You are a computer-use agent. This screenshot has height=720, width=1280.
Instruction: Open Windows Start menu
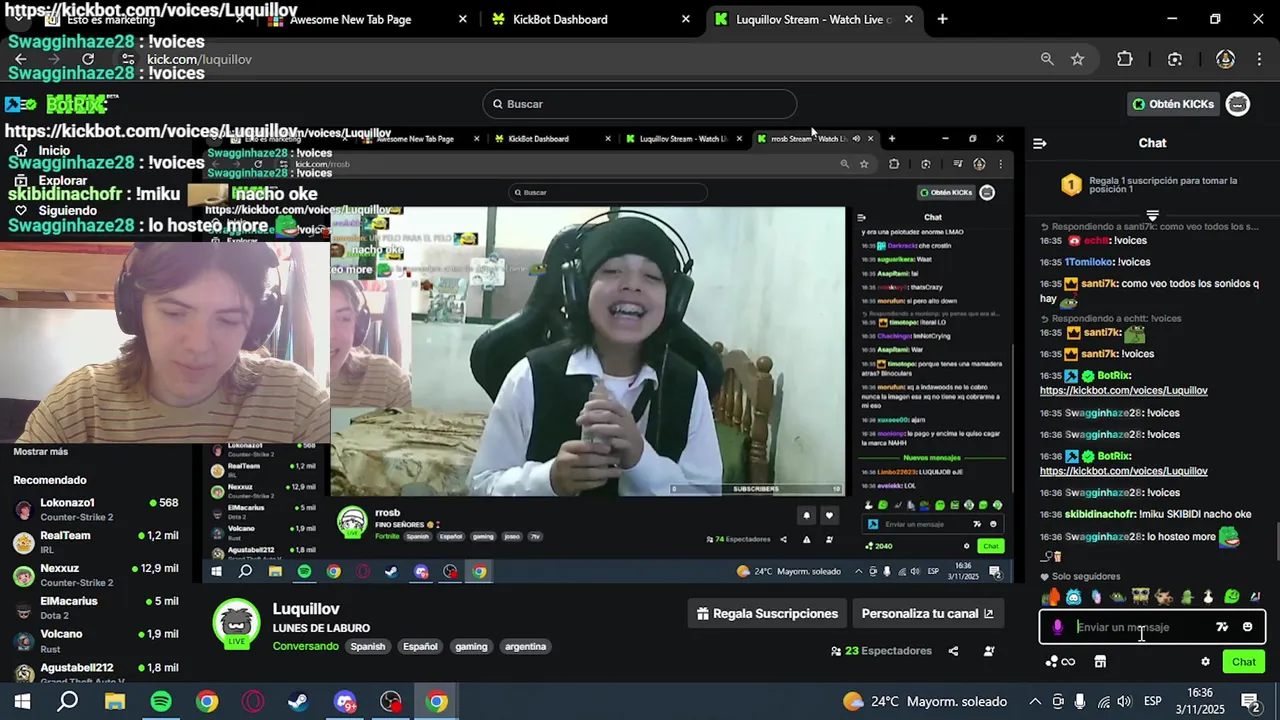(x=22, y=702)
